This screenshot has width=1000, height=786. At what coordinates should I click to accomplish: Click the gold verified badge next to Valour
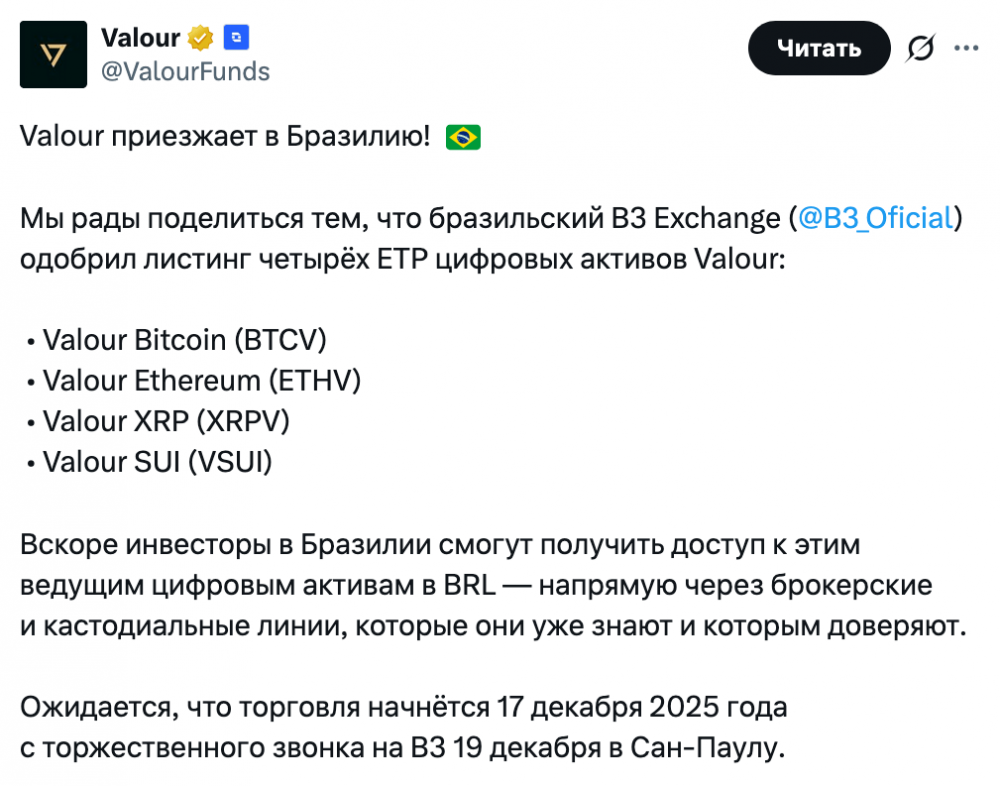click(202, 39)
